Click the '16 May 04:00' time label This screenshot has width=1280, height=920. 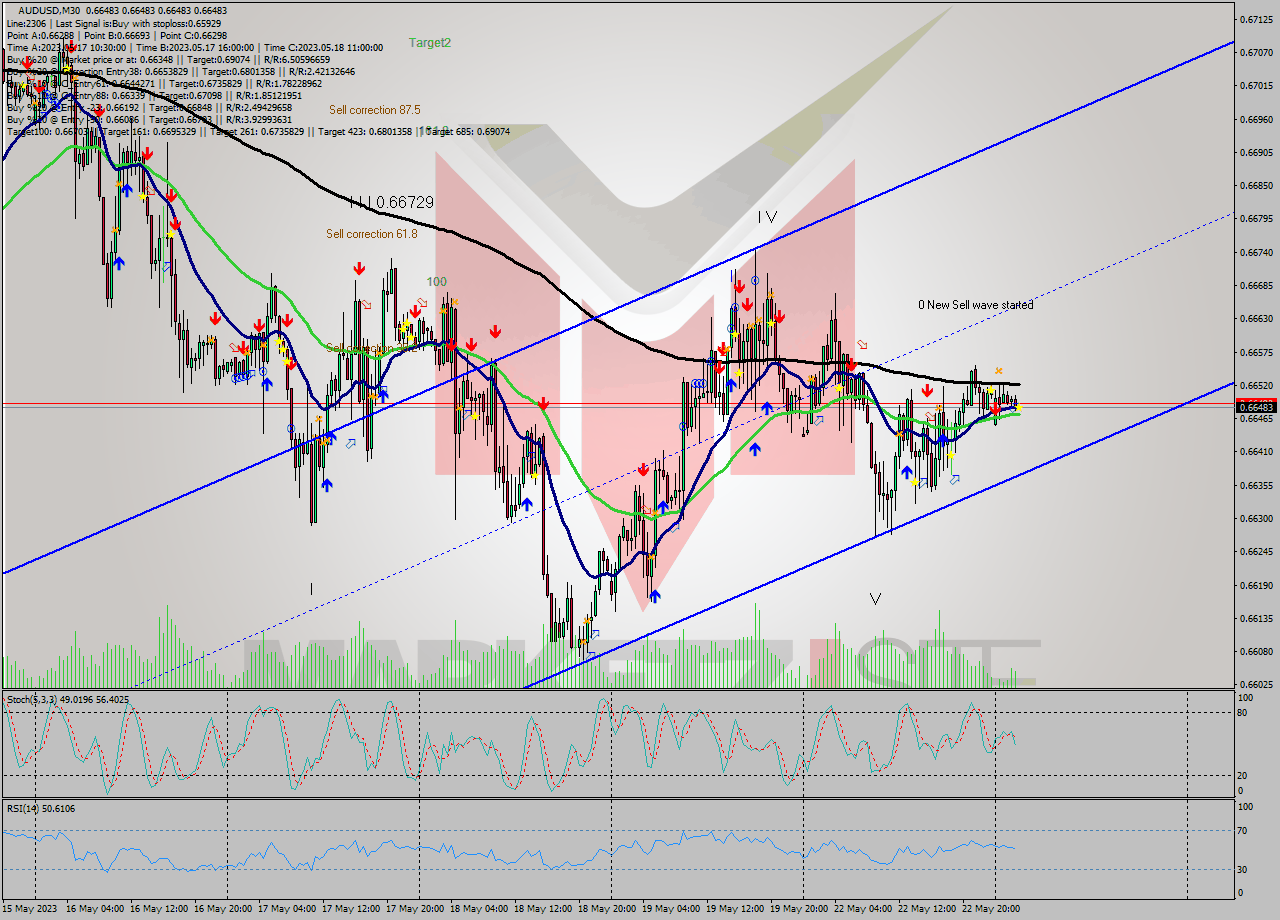95,909
